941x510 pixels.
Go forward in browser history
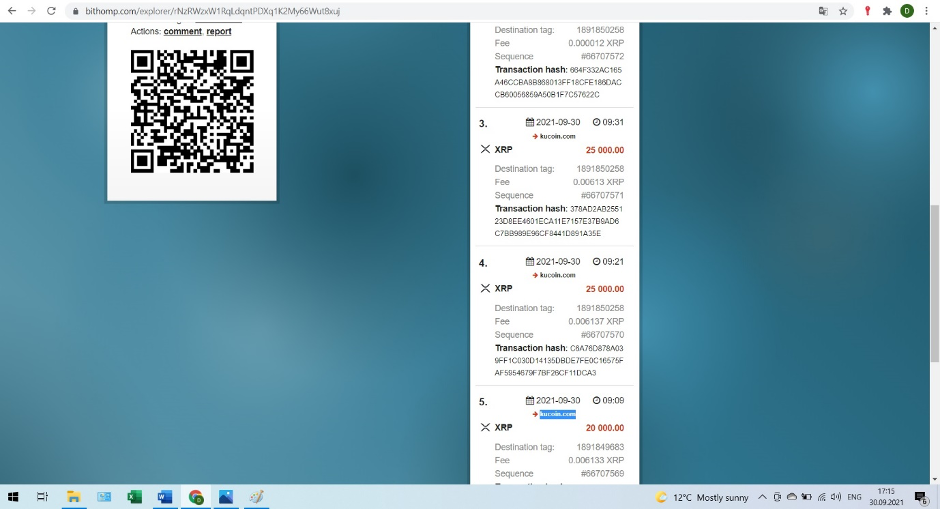(31, 11)
